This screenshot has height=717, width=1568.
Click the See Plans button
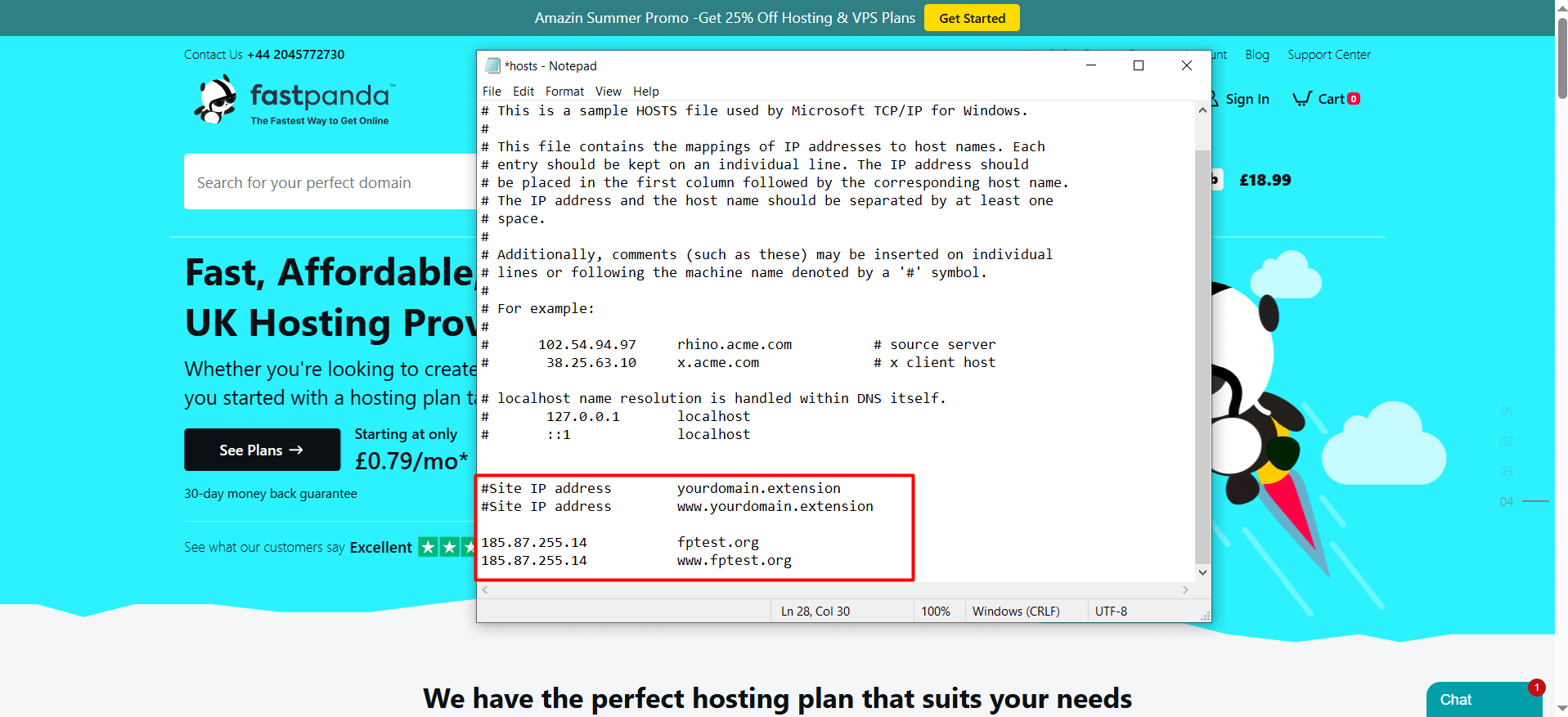coord(262,450)
